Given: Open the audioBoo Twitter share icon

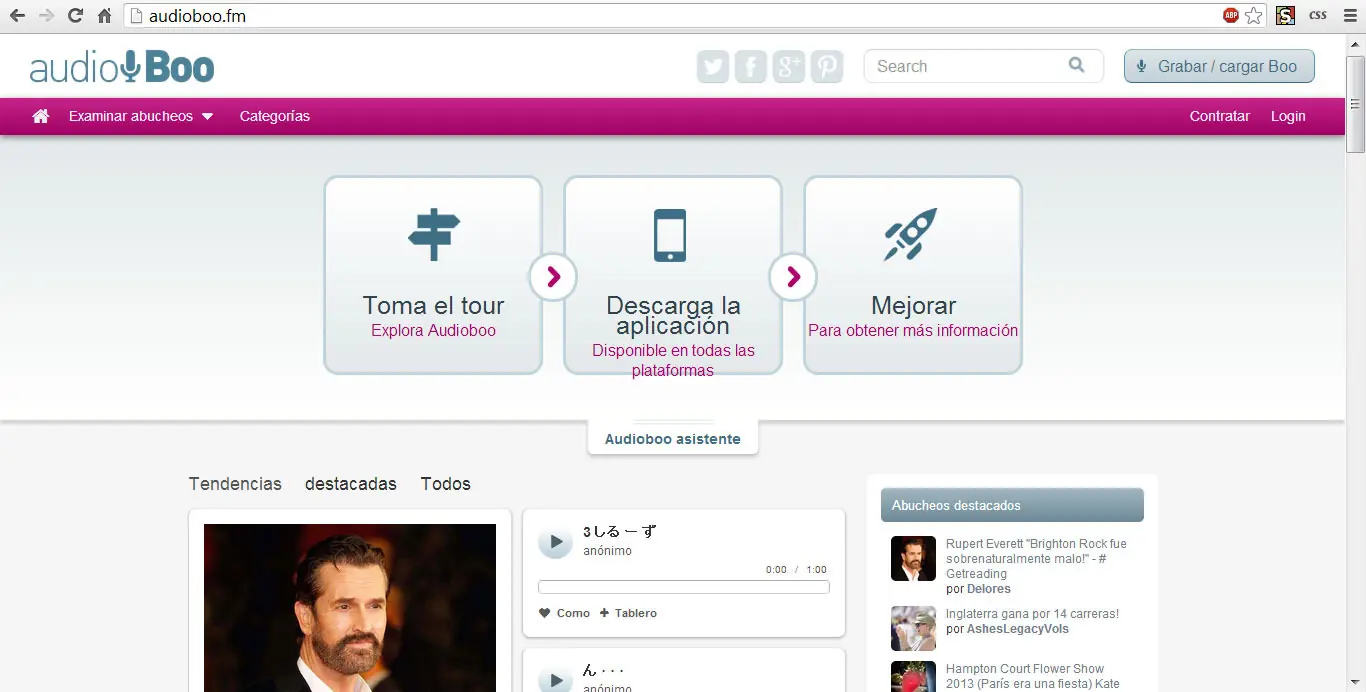Looking at the screenshot, I should click(713, 67).
